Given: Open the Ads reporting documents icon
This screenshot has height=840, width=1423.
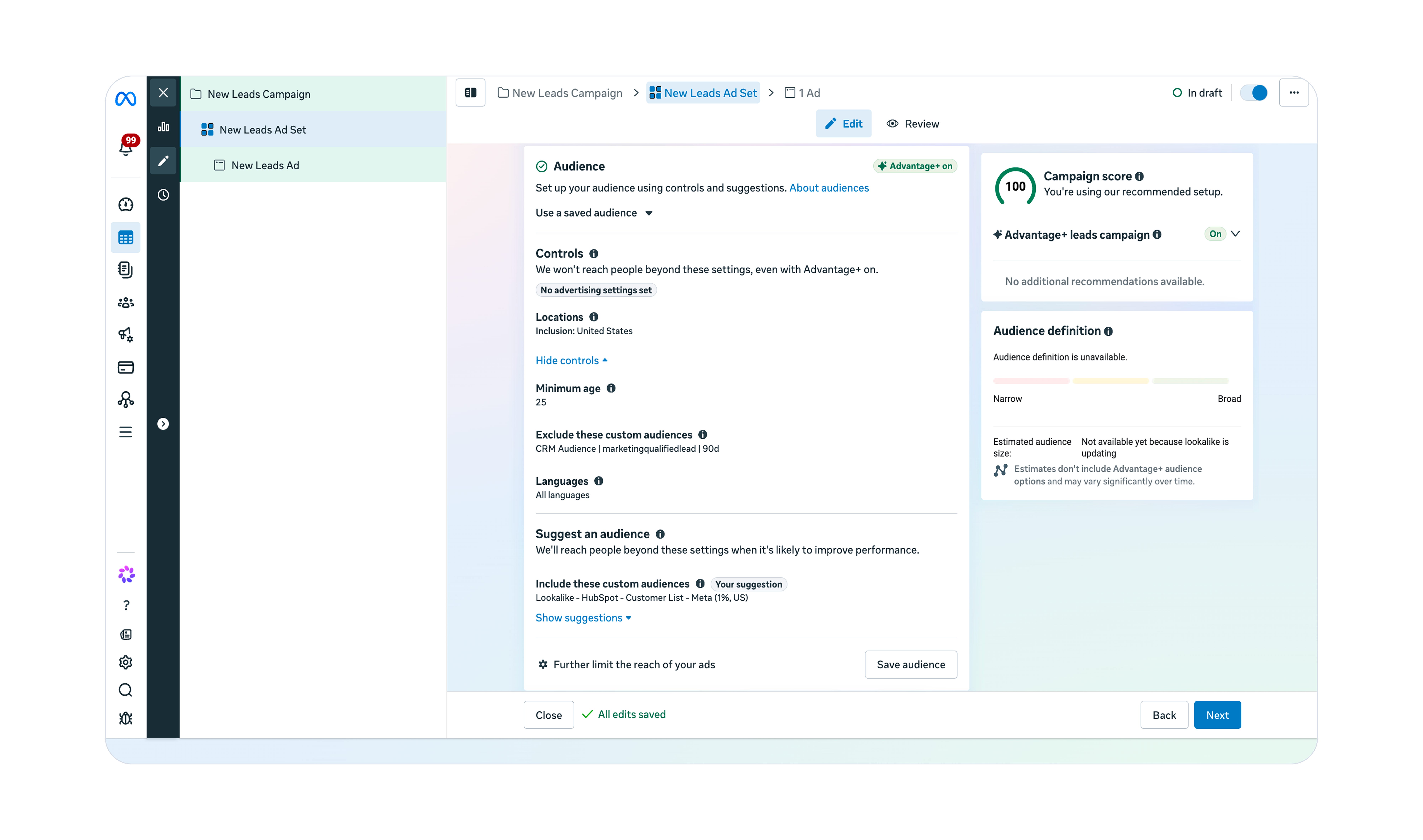Looking at the screenshot, I should click(x=126, y=270).
